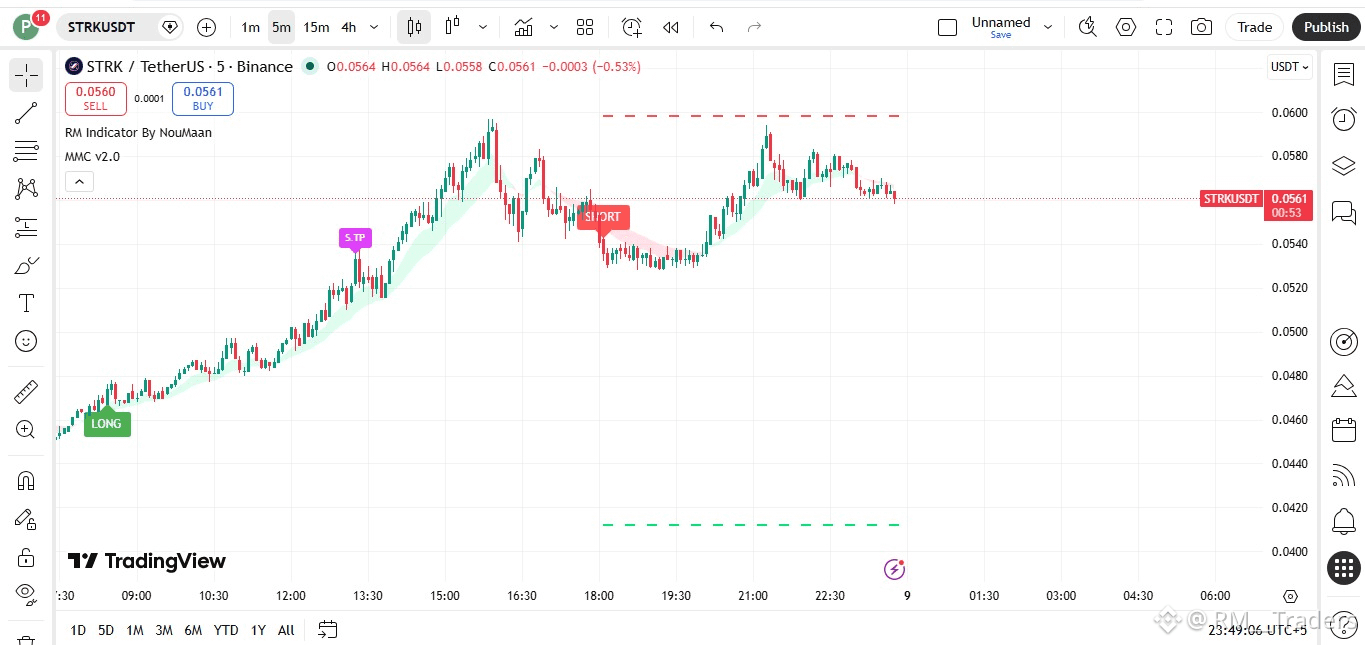Select the crosshair cursor tool
This screenshot has height=645, width=1365.
[x=26, y=75]
